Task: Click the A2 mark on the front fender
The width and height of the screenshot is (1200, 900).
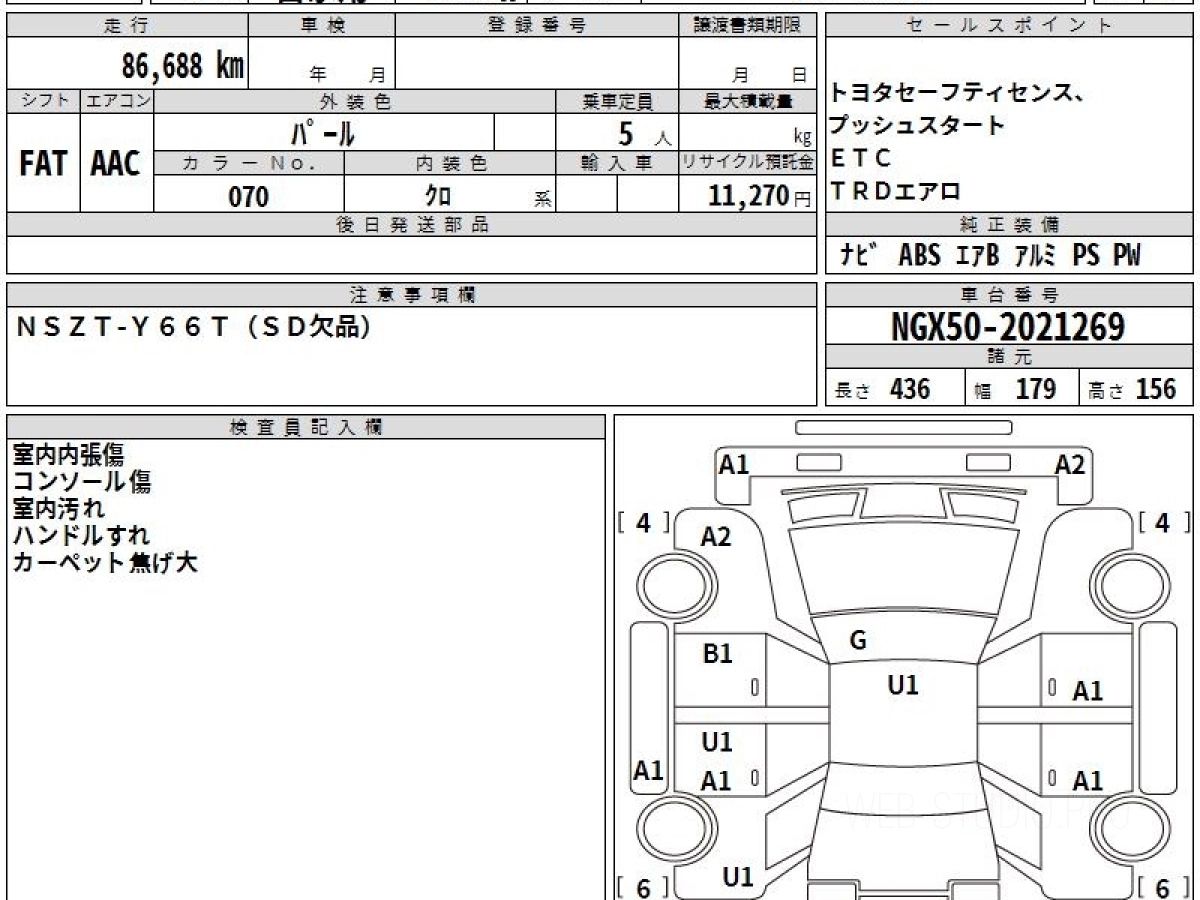Action: [x=716, y=537]
